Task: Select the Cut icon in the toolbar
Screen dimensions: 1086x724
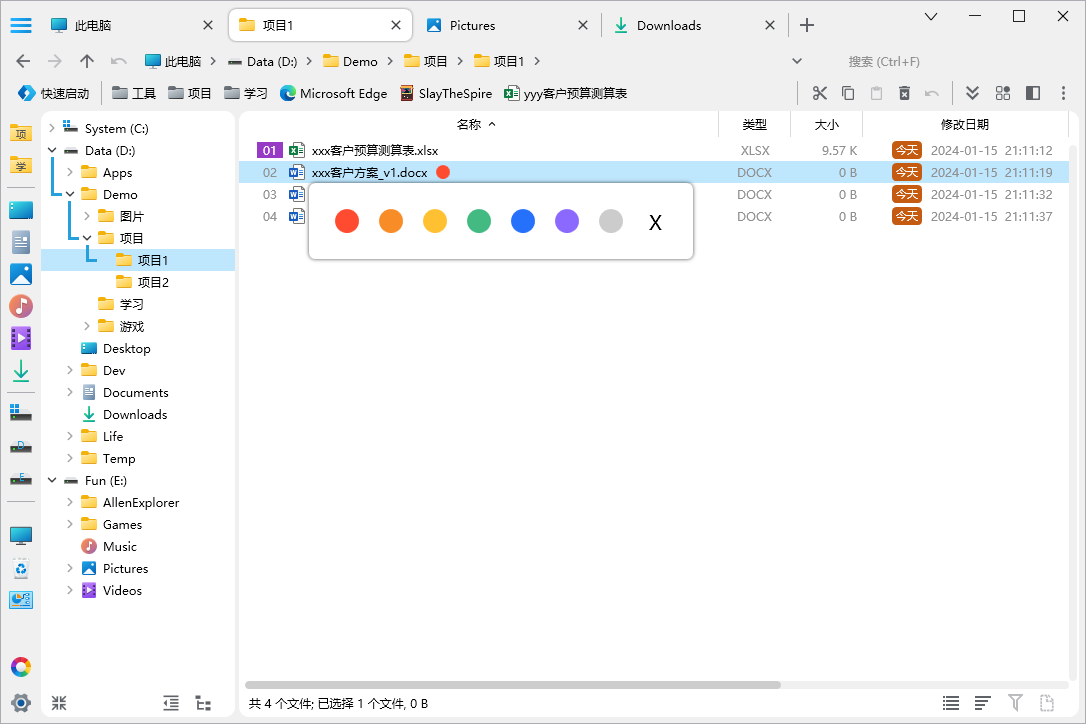Action: 819,92
